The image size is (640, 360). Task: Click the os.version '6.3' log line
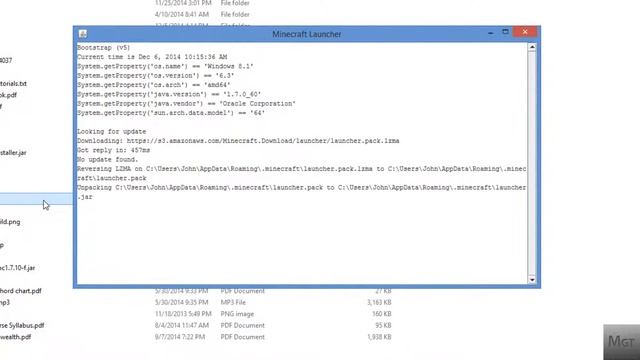click(x=156, y=76)
